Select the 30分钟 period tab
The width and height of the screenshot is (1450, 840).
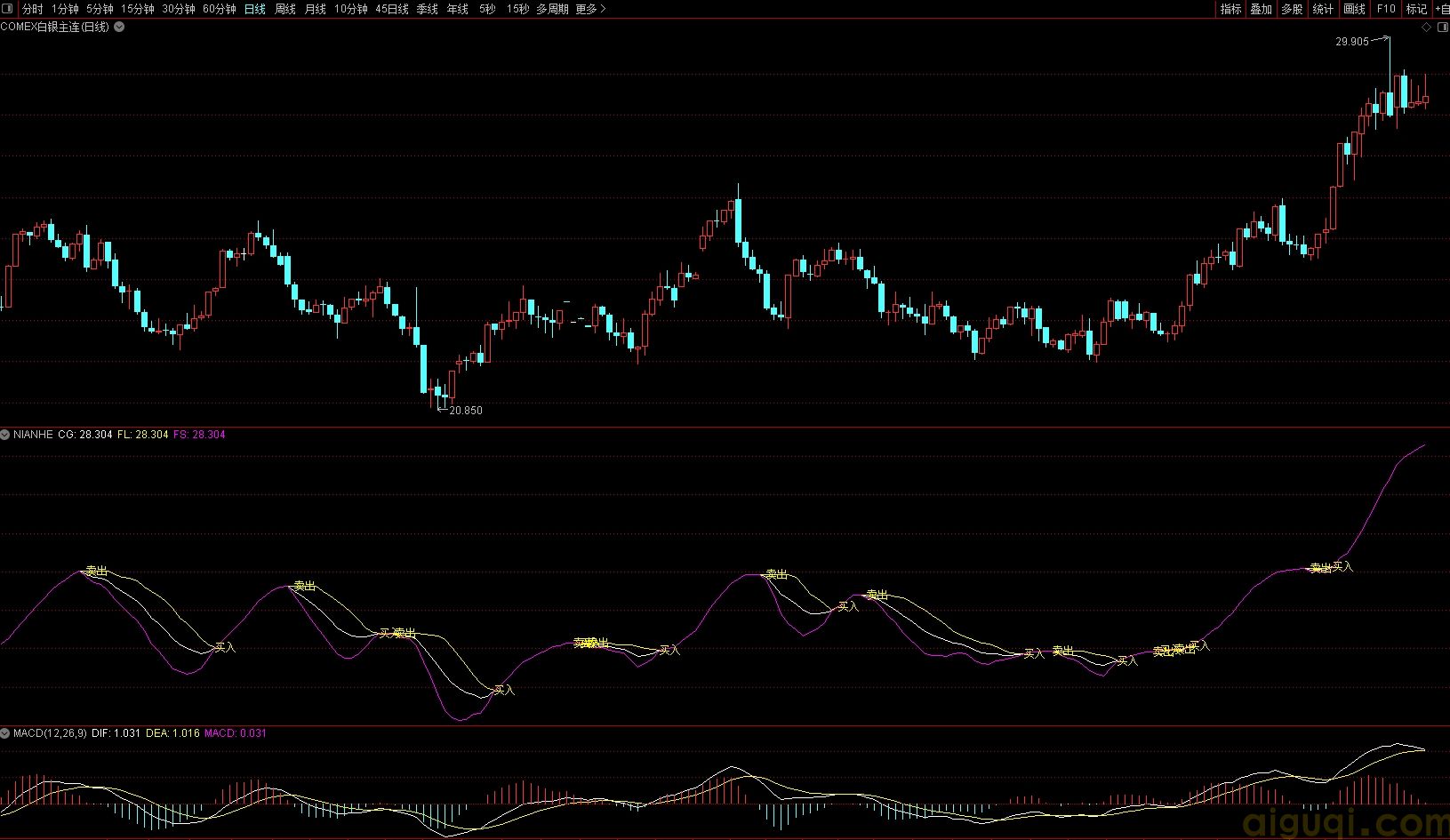pos(179,9)
